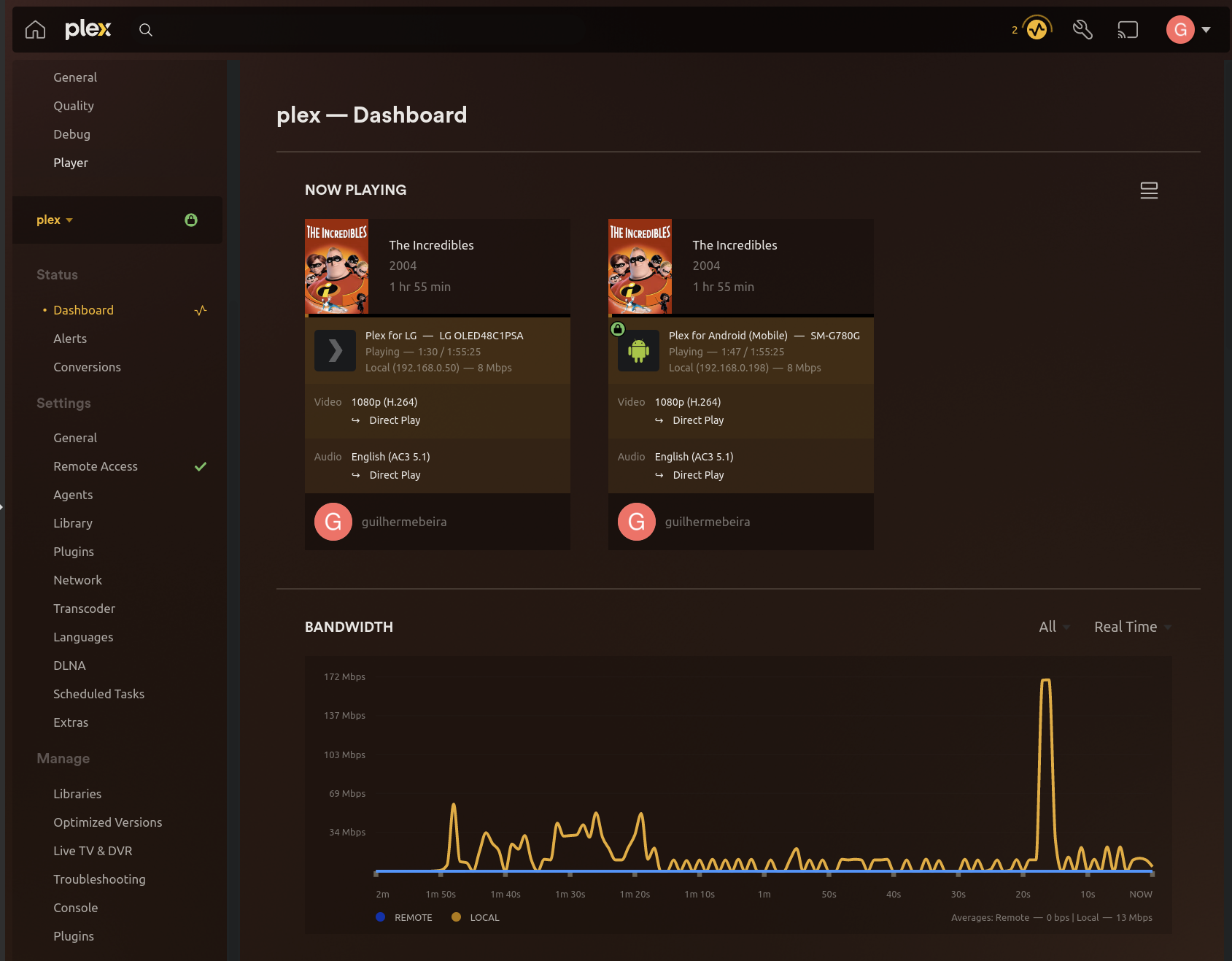The width and height of the screenshot is (1232, 961).
Task: Open the cast to device icon
Action: (1128, 30)
